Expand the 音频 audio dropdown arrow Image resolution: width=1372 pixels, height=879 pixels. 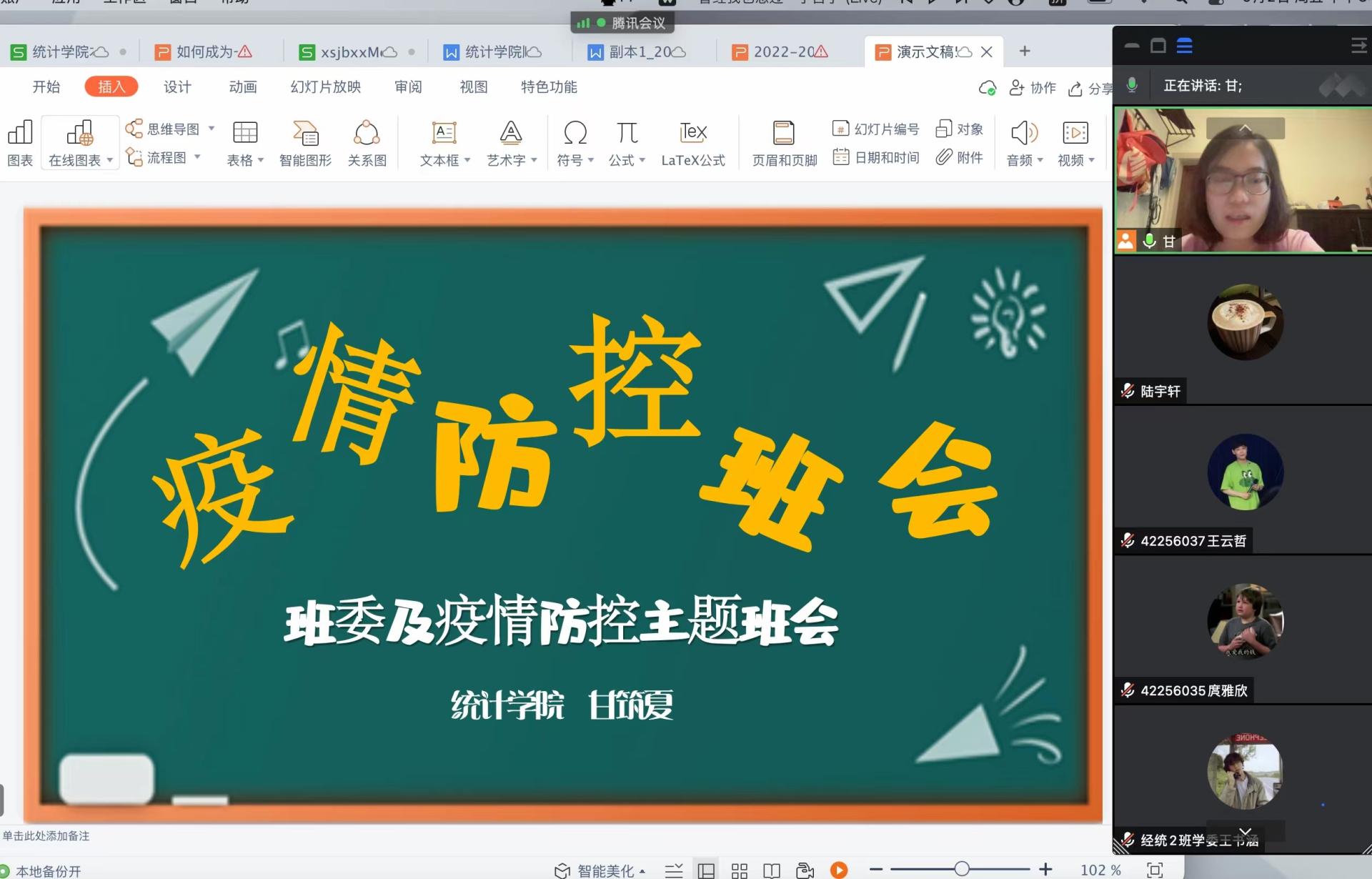1040,160
